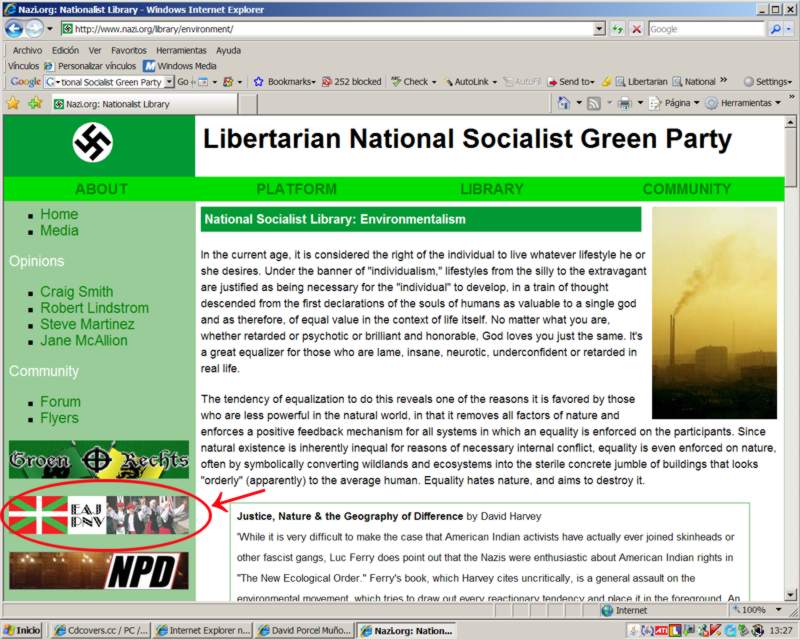Open the Archivo menu

click(x=27, y=51)
